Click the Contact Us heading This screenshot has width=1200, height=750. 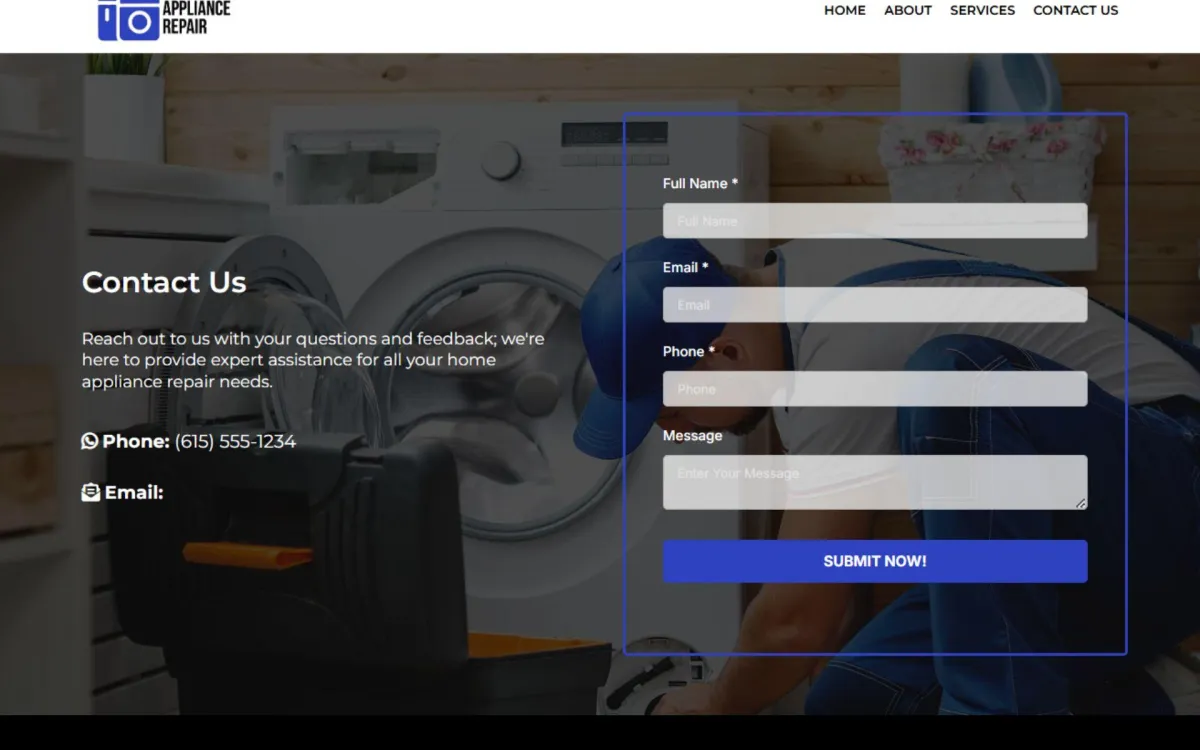click(x=164, y=282)
